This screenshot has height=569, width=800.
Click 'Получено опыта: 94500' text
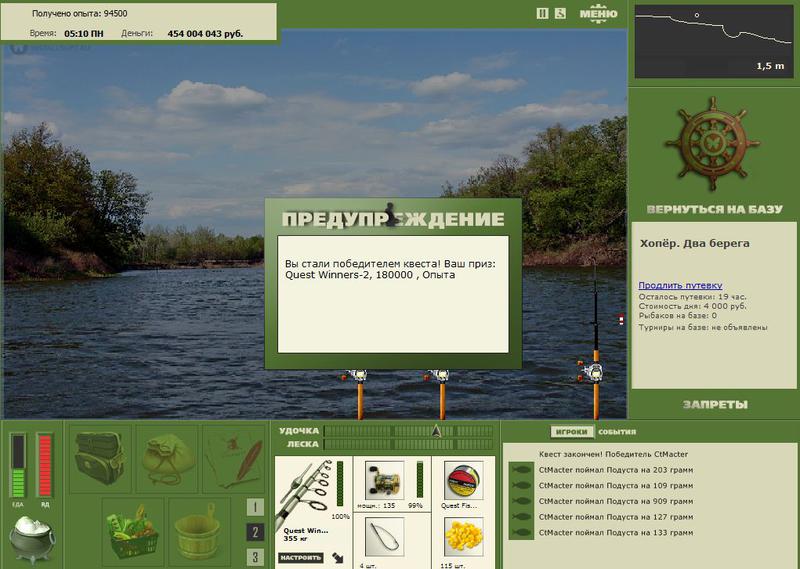80,14
